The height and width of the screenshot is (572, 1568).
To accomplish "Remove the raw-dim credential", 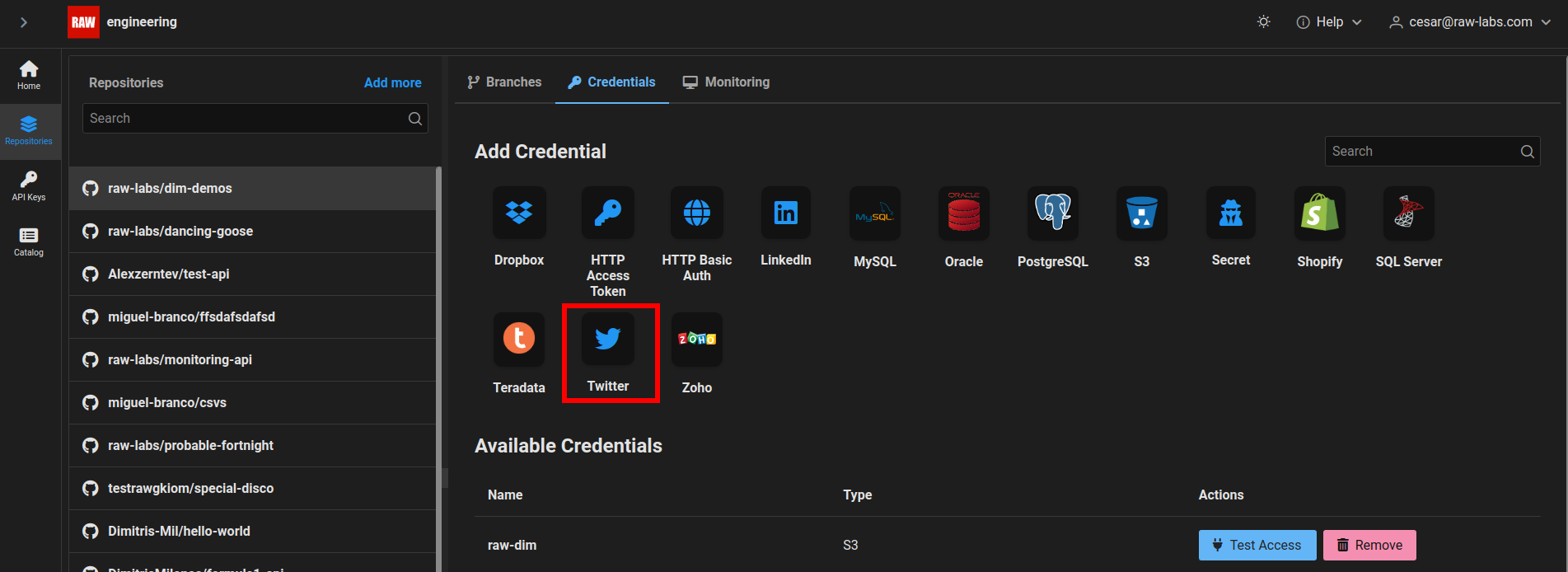I will tap(1369, 545).
